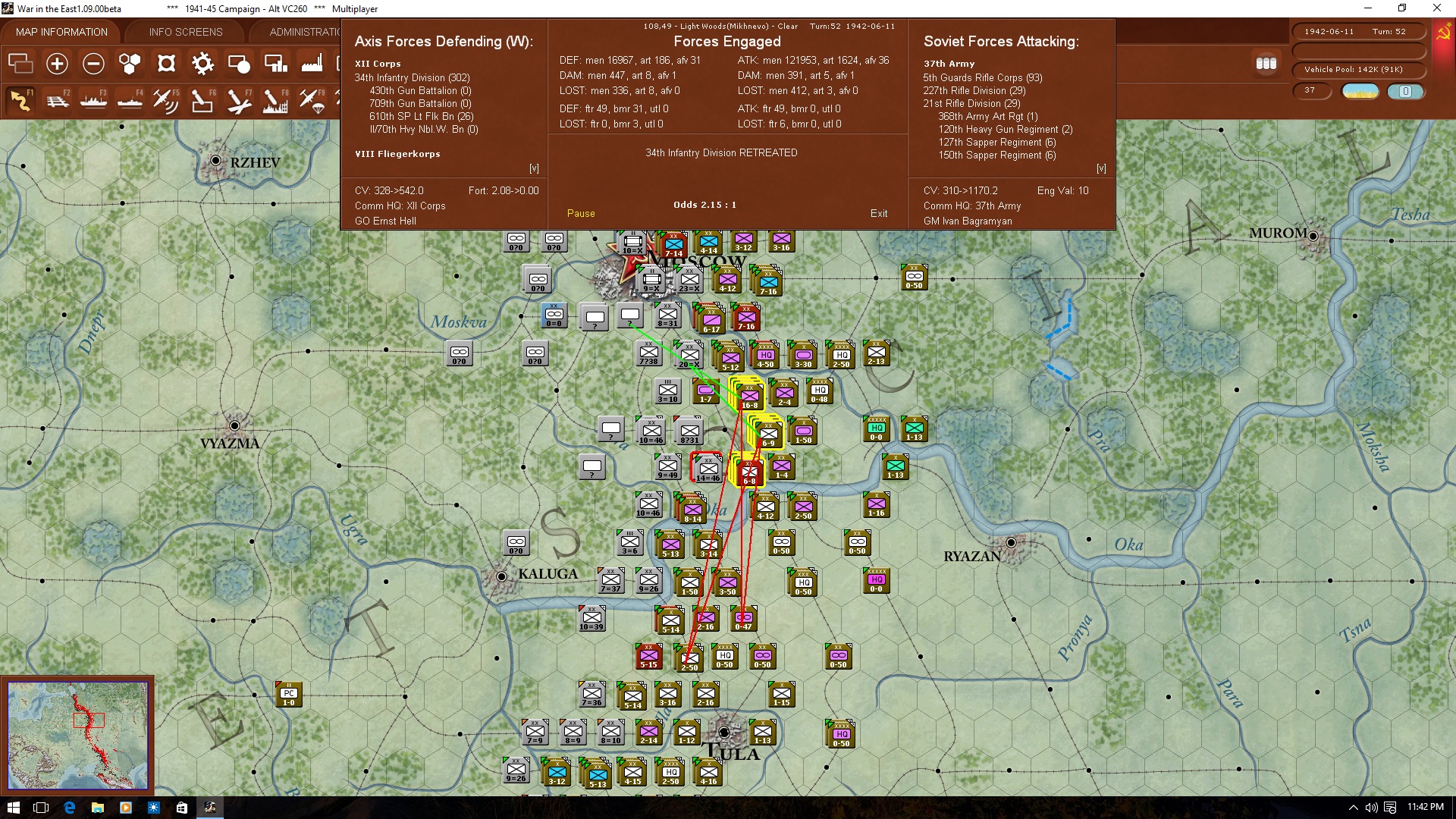
Task: Zoom in with the plus icon
Action: pyautogui.click(x=57, y=64)
